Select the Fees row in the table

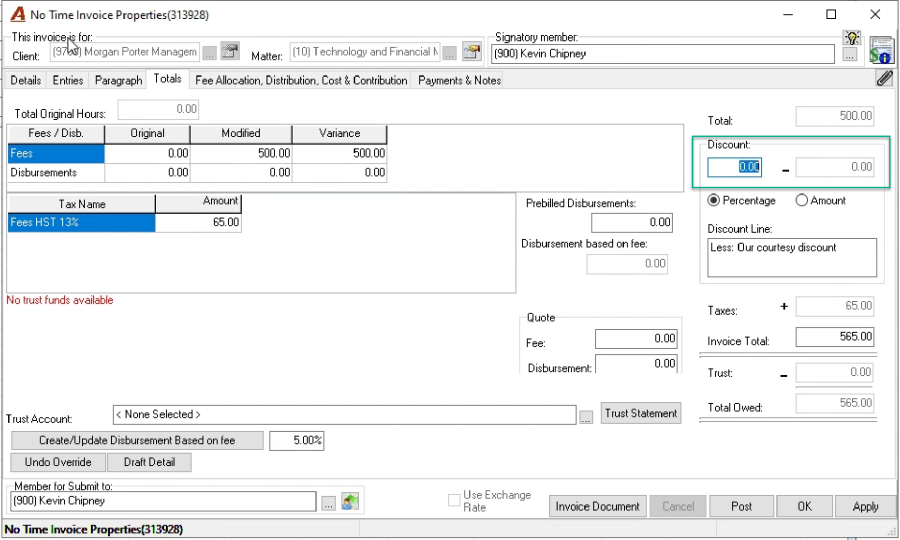[197, 153]
